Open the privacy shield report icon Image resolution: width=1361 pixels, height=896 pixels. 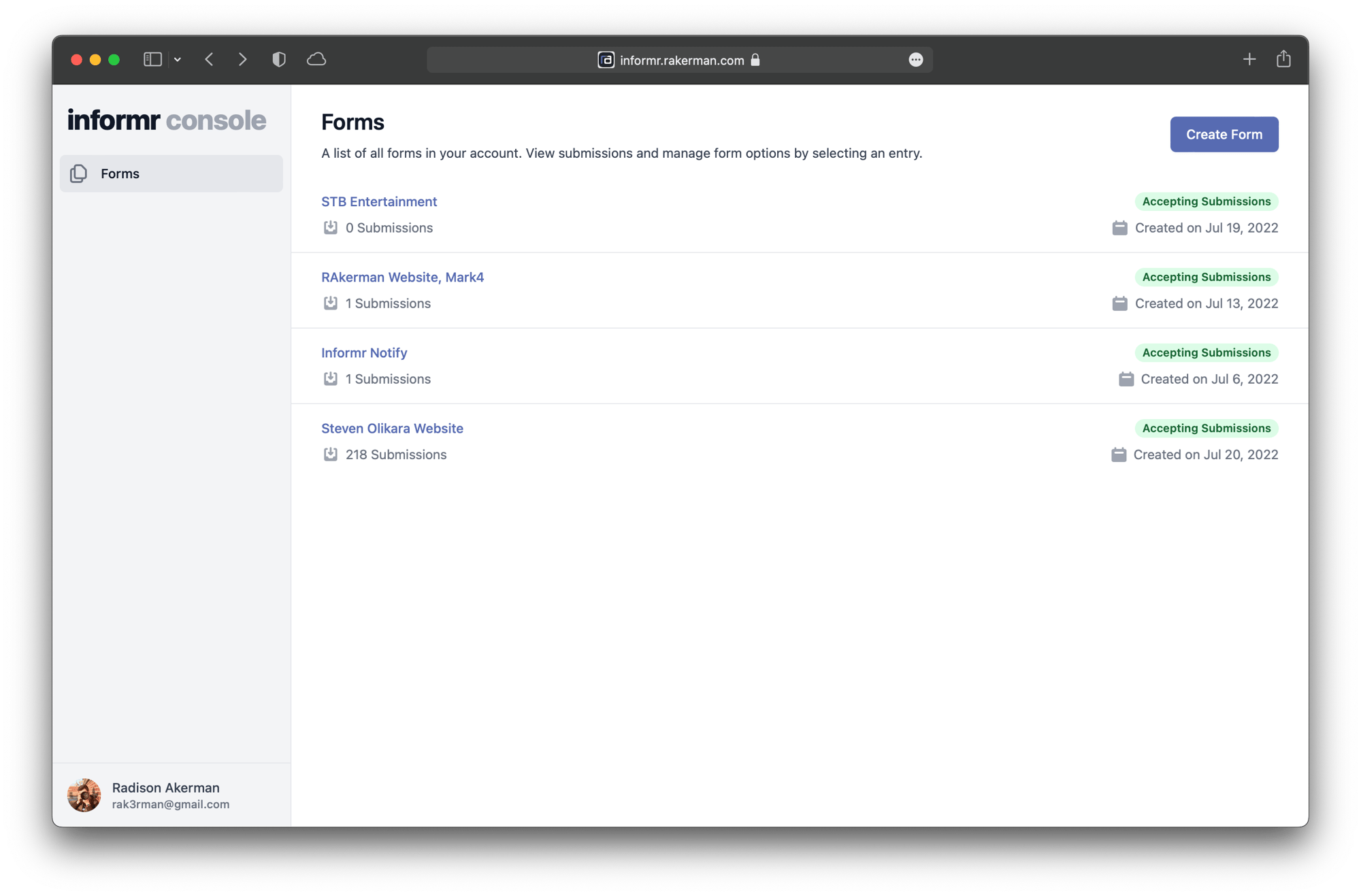[279, 60]
